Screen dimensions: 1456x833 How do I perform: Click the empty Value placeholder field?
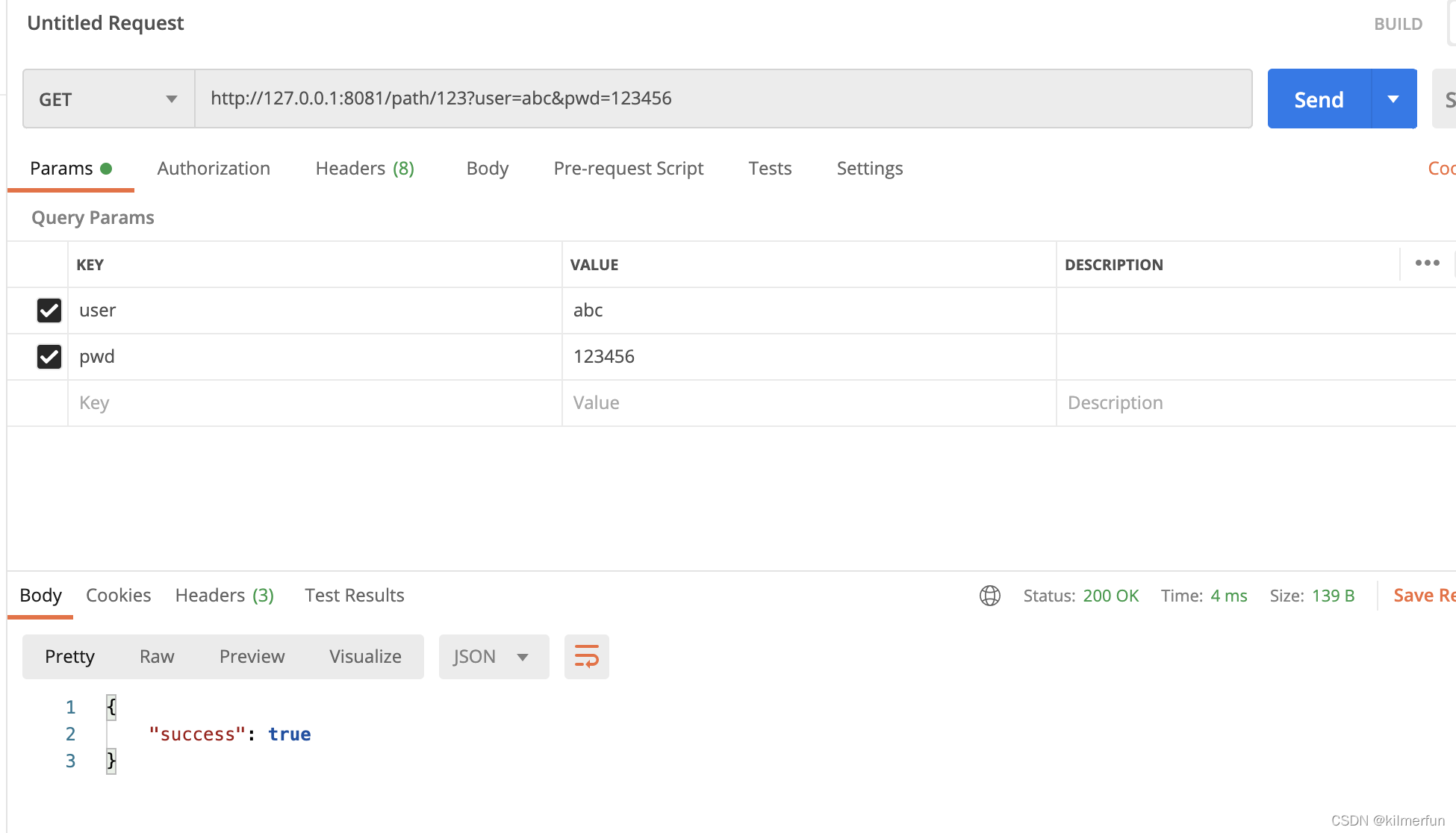click(x=809, y=403)
